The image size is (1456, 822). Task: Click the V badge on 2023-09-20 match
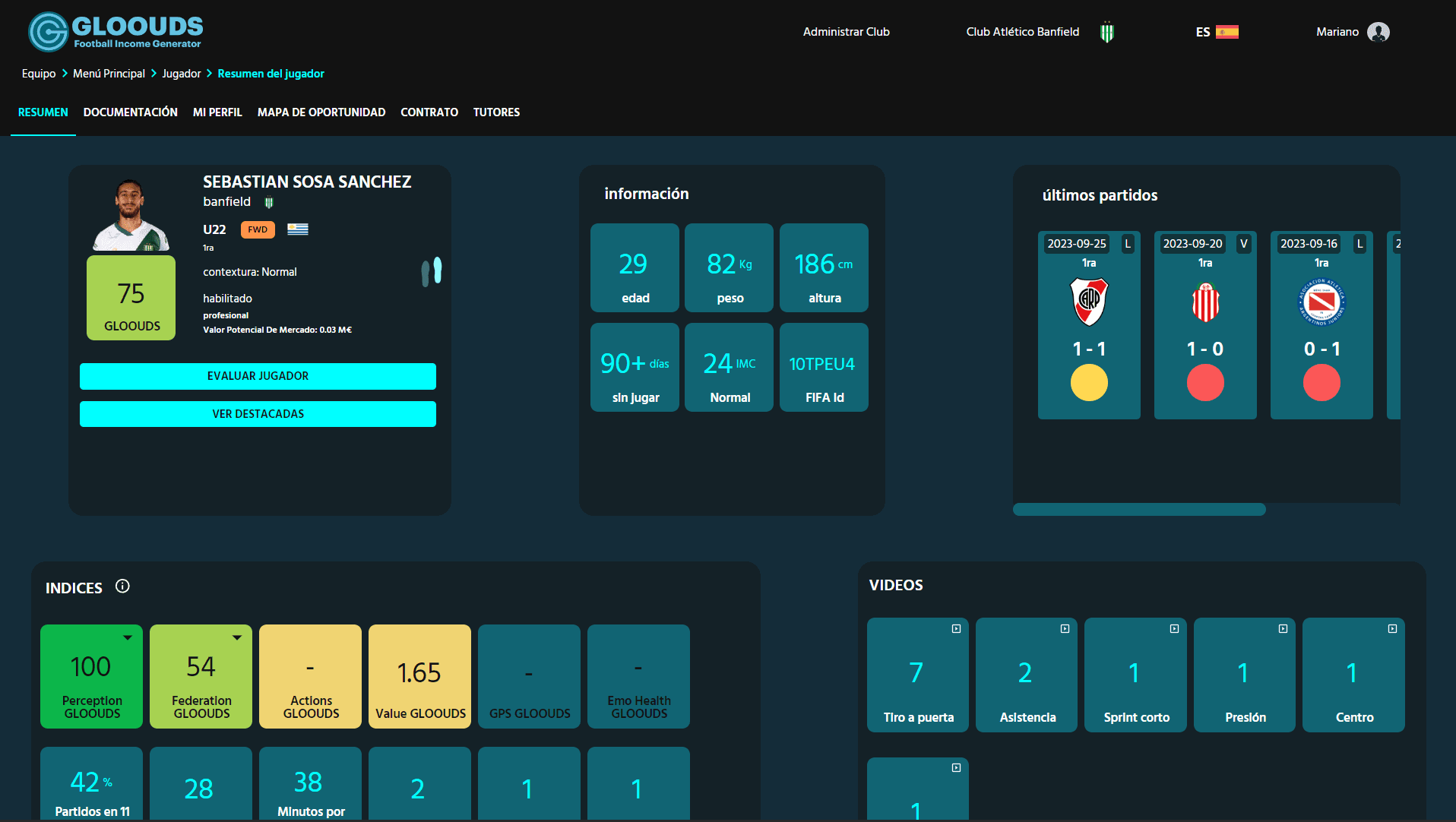[1244, 244]
